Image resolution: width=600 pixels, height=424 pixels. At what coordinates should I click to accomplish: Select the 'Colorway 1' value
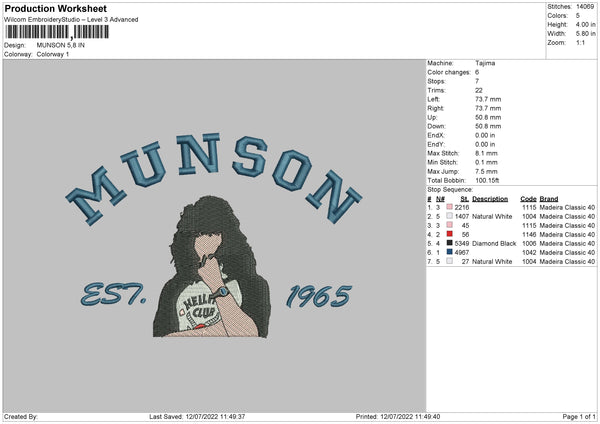click(53, 54)
